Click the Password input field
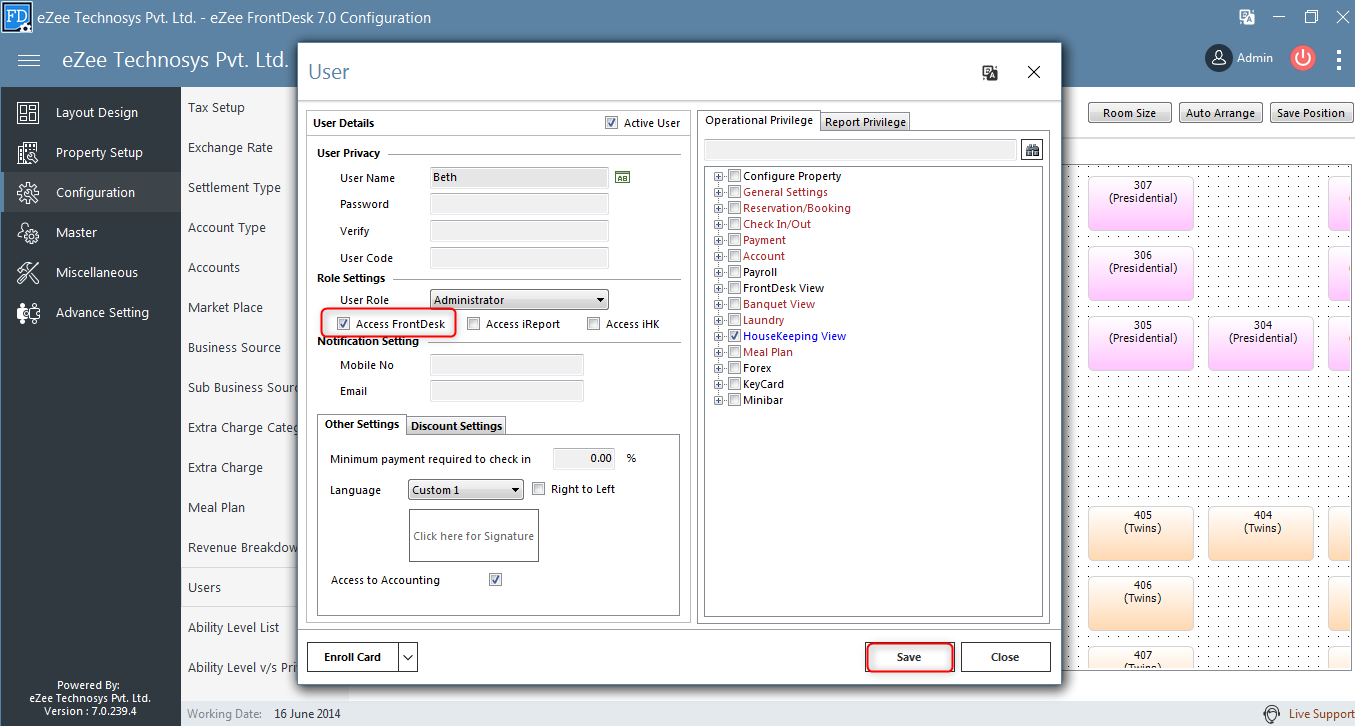The height and width of the screenshot is (726, 1355). (519, 204)
